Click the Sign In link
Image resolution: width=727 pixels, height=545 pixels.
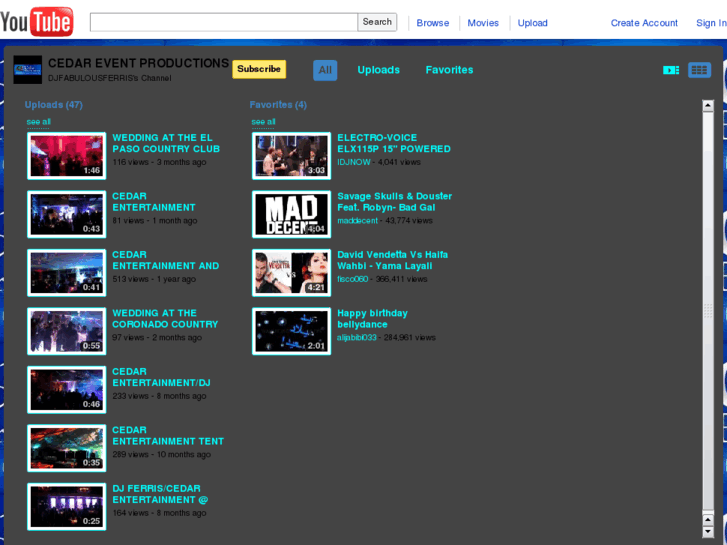[711, 23]
